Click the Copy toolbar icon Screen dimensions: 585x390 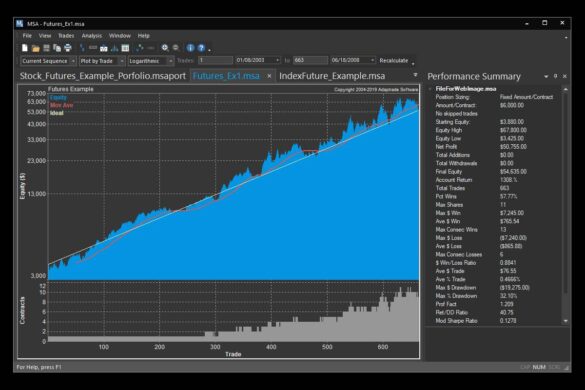57,48
